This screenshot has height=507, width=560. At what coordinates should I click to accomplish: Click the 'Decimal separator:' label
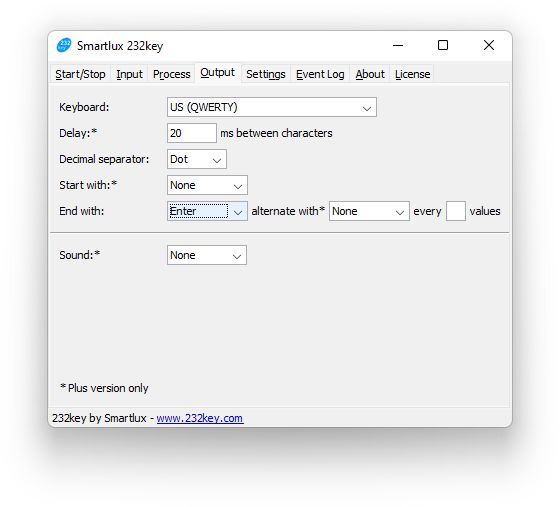click(104, 159)
